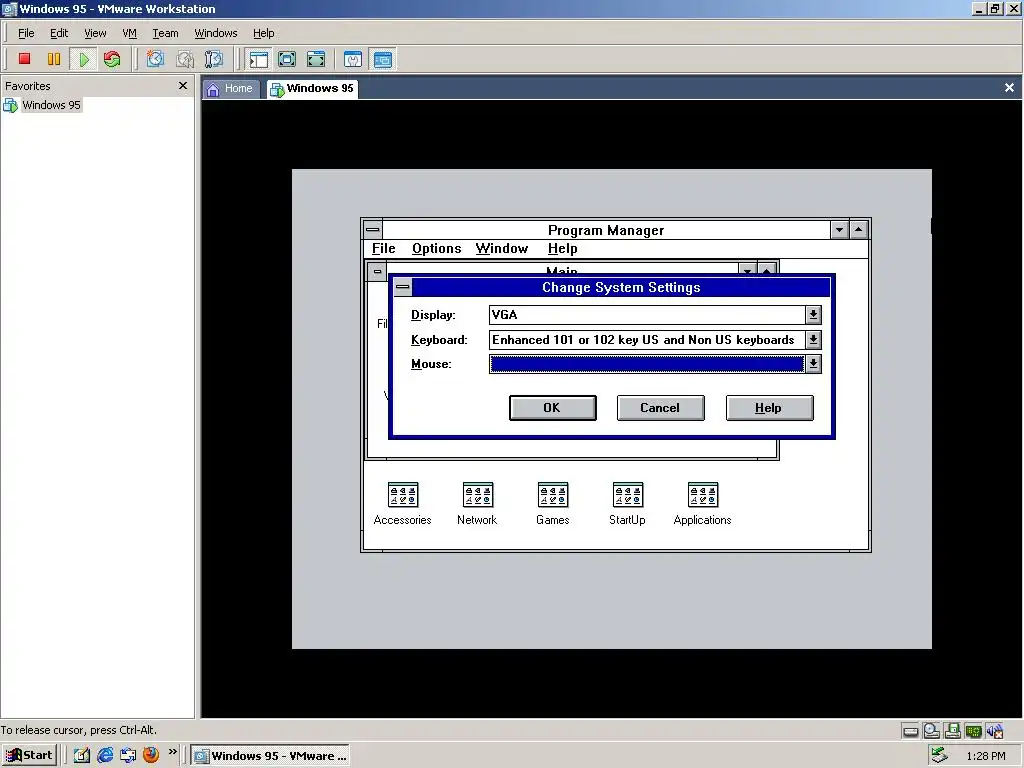Open the Mouse dropdown arrow
Viewport: 1024px width, 768px height.
pos(813,364)
